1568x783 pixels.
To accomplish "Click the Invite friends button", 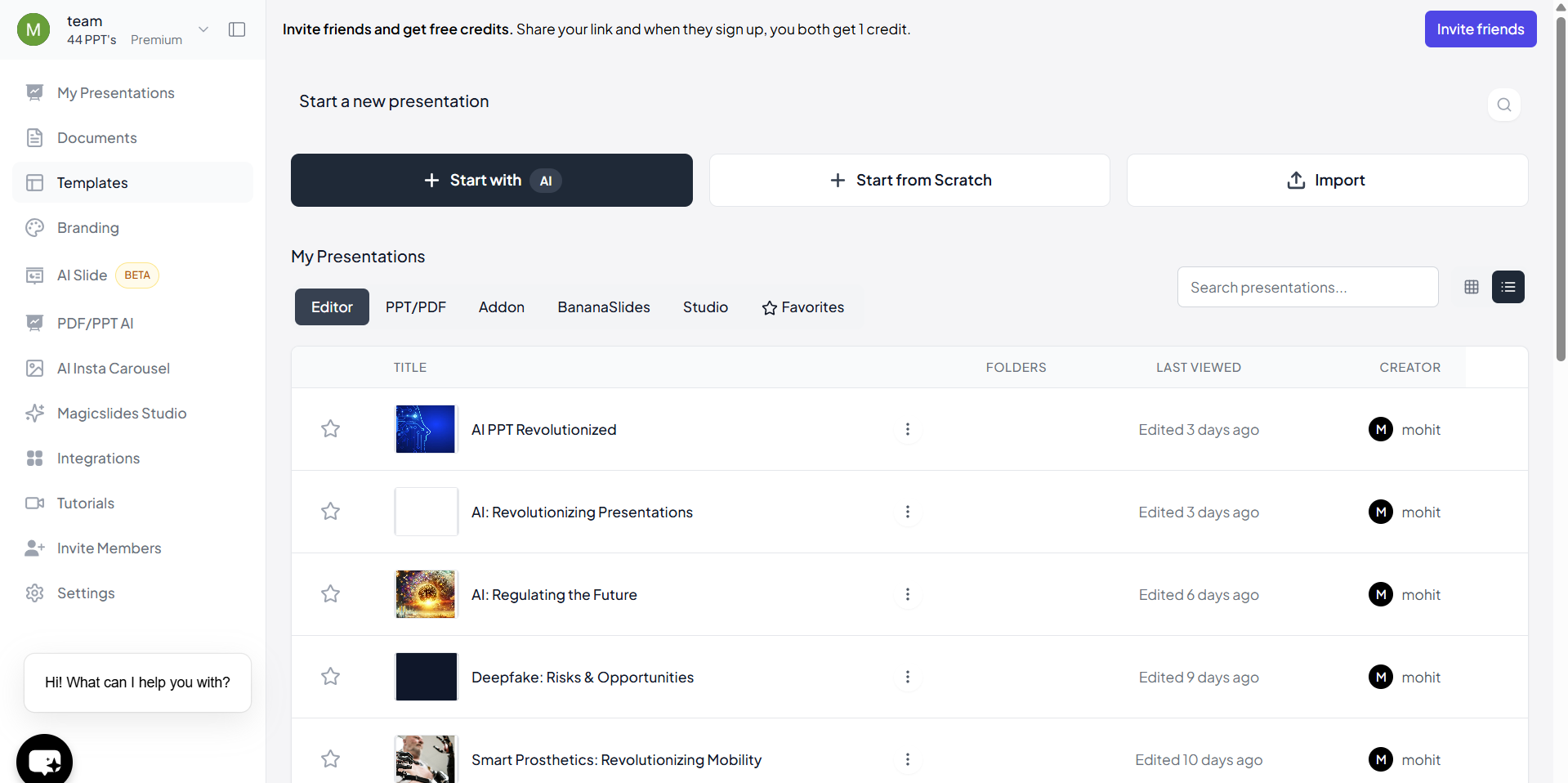I will coord(1480,29).
